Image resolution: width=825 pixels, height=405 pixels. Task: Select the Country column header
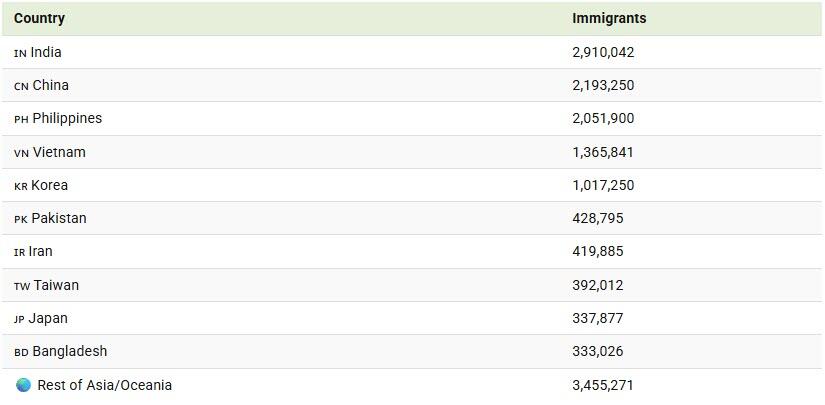tap(39, 18)
